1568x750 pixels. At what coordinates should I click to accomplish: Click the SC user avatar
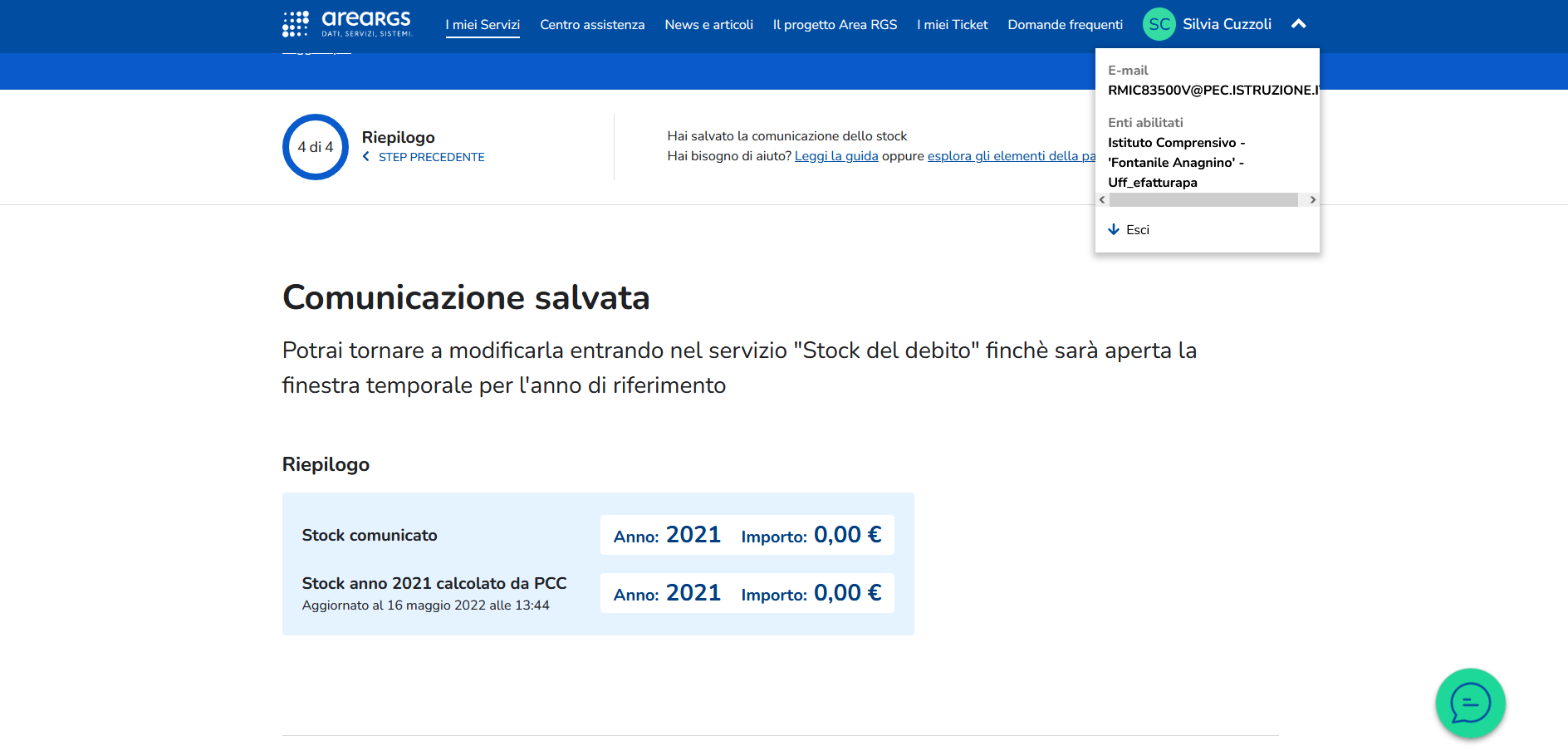1159,24
